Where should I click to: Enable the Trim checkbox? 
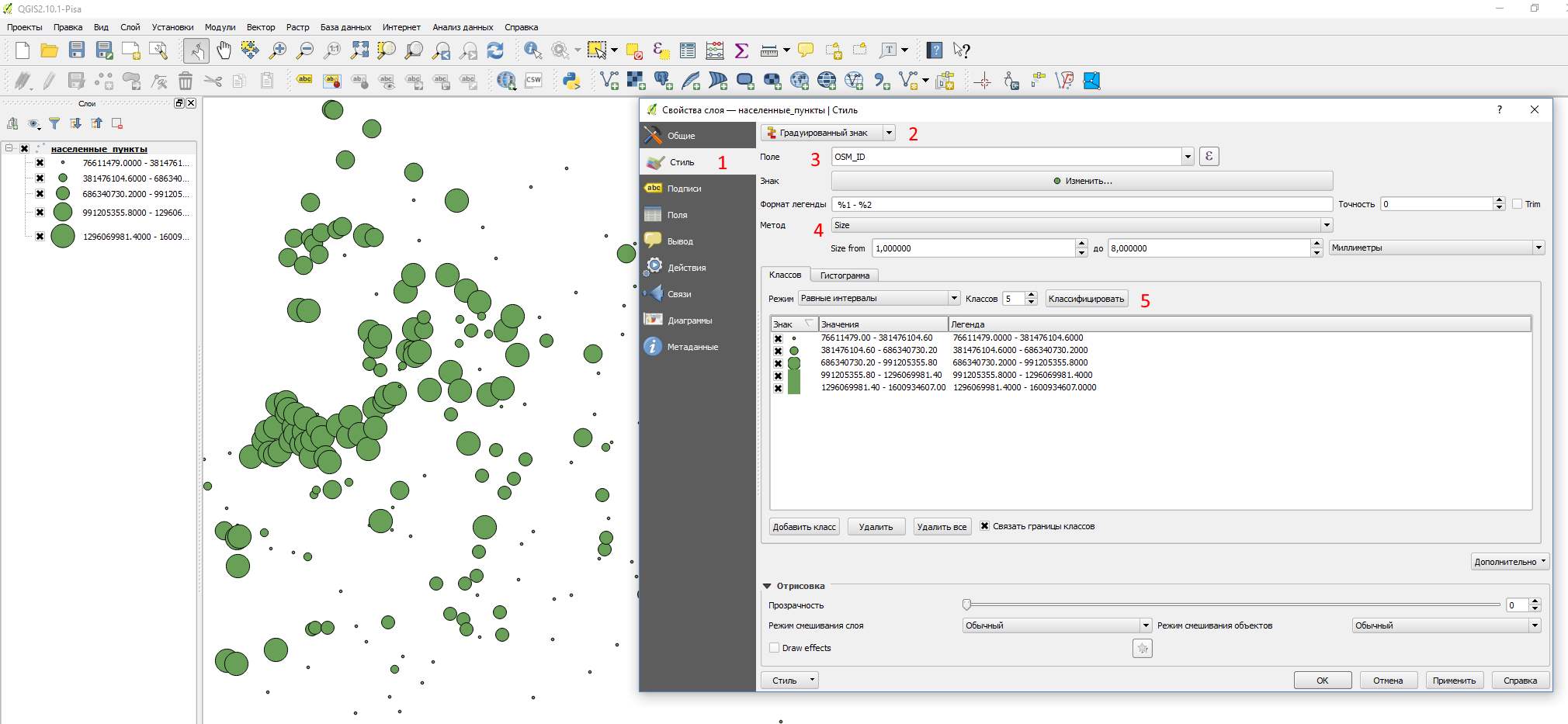[x=1517, y=204]
